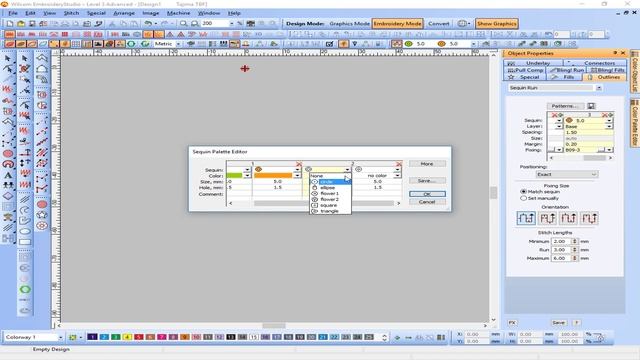
Task: Choose the third orientation icon
Action: click(568, 218)
